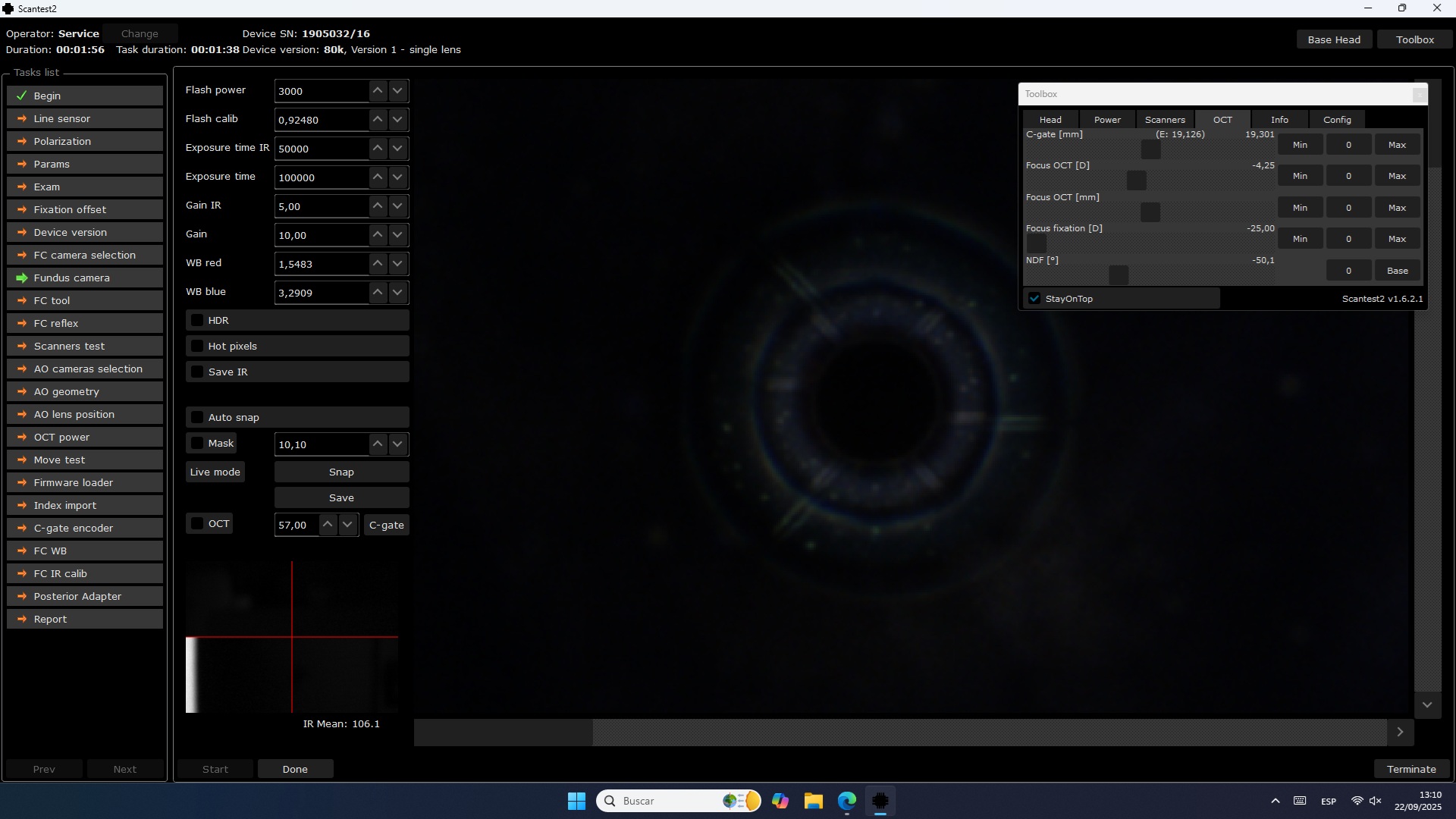The width and height of the screenshot is (1456, 819).
Task: Open File Explorer from the taskbar
Action: pos(814,801)
